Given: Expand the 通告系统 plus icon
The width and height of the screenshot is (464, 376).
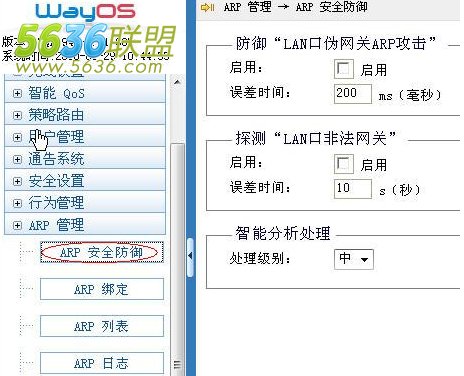Looking at the screenshot, I should click(x=17, y=159).
